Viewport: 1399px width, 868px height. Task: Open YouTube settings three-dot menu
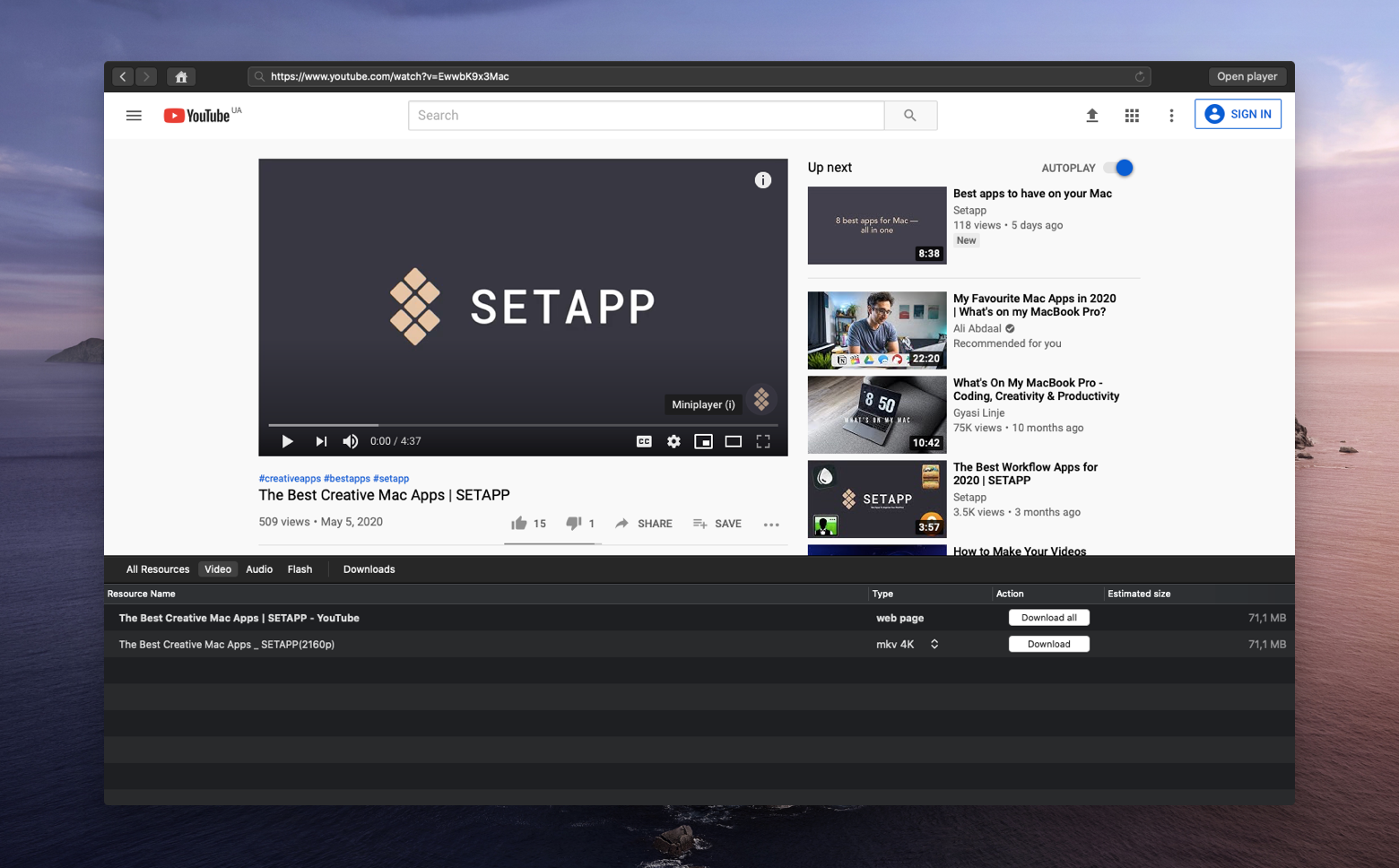(1171, 116)
